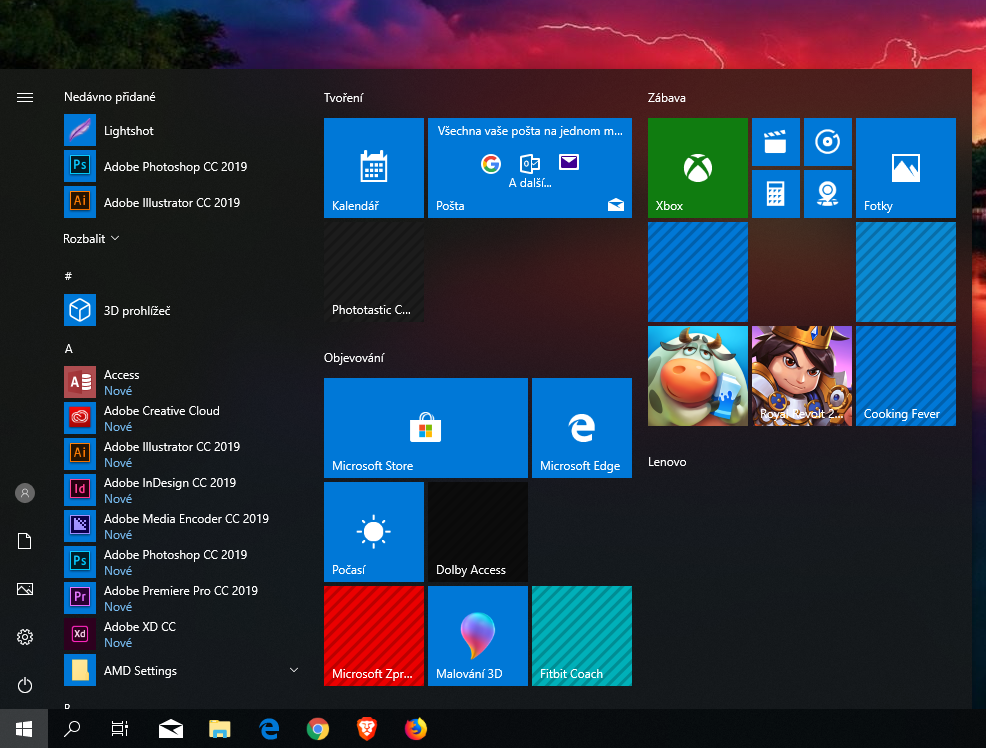This screenshot has height=748, width=986.
Task: Open the Fotky photos tile
Action: pyautogui.click(x=906, y=168)
